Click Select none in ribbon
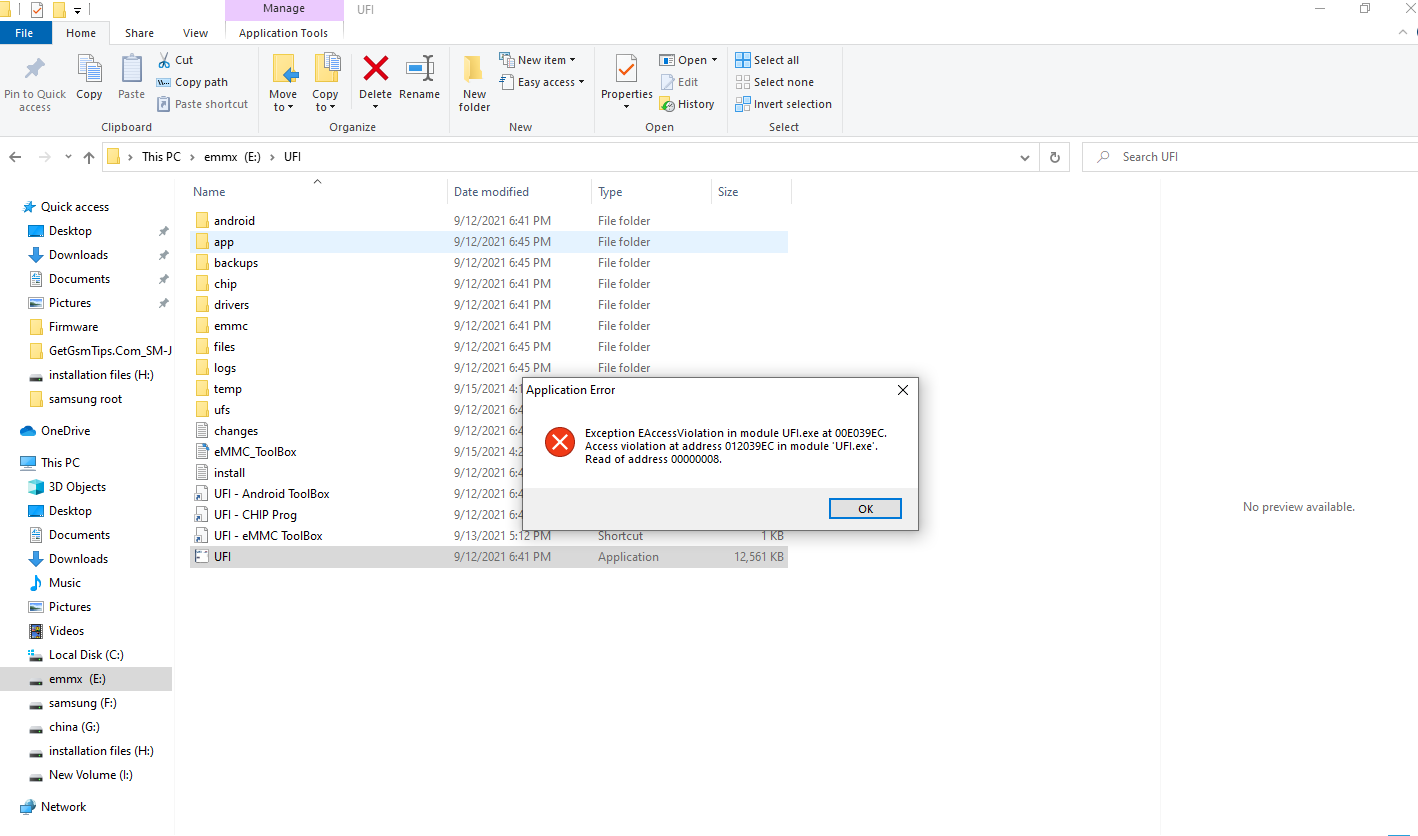 click(774, 82)
